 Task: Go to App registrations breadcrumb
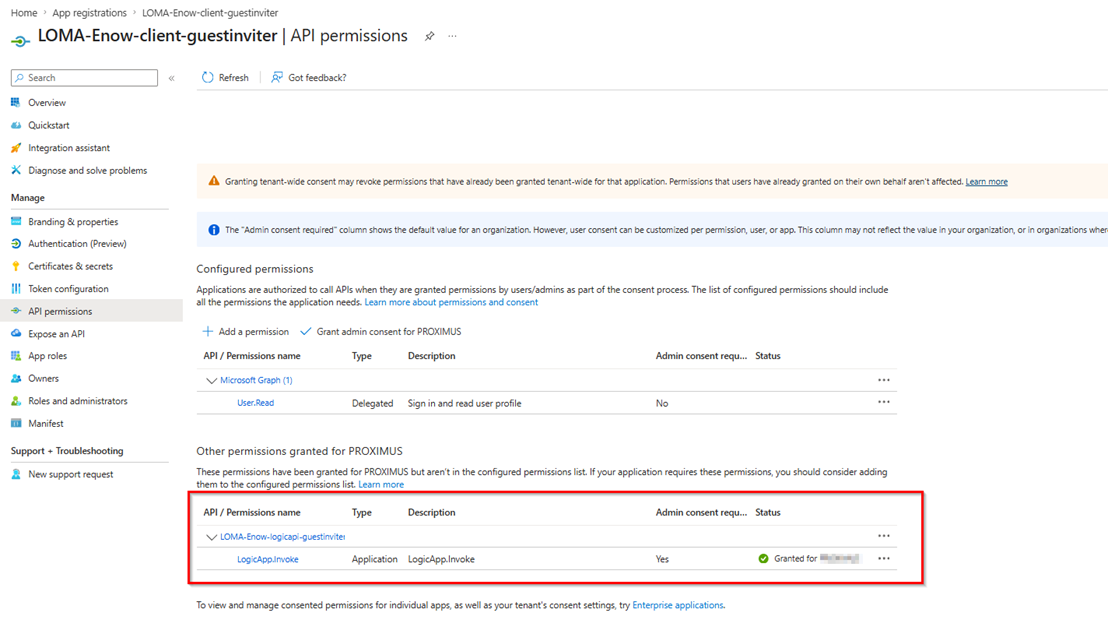click(x=89, y=13)
